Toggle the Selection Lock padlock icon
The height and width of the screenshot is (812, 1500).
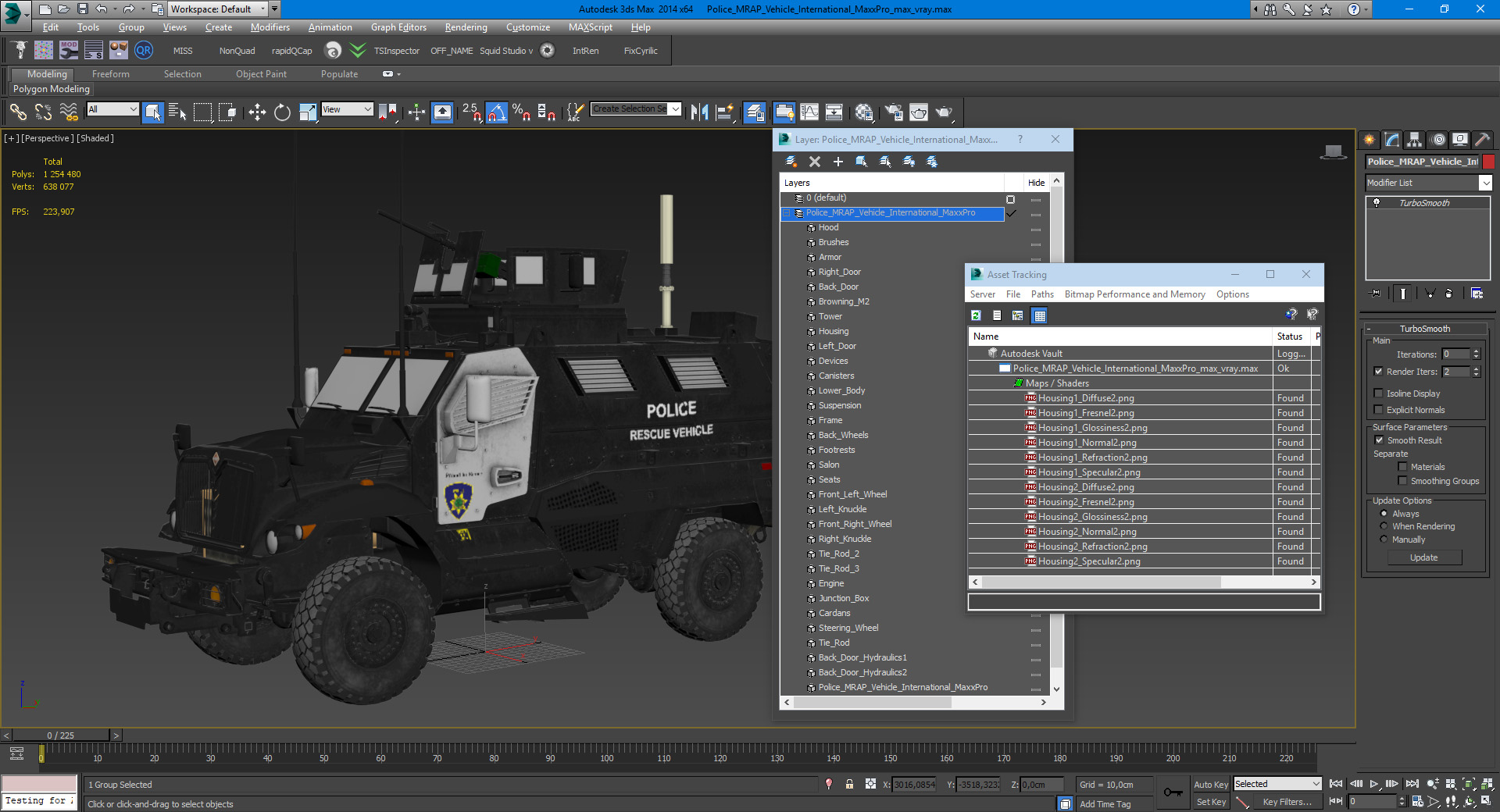click(x=849, y=784)
